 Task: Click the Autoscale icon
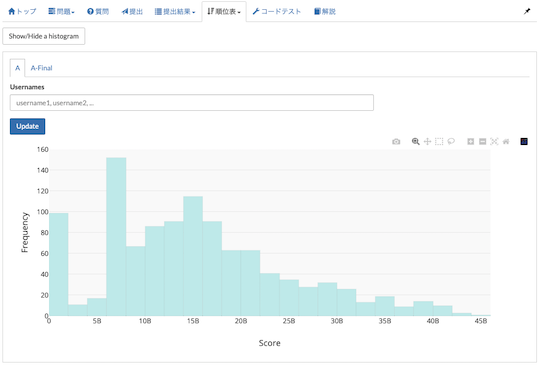tap(494, 142)
